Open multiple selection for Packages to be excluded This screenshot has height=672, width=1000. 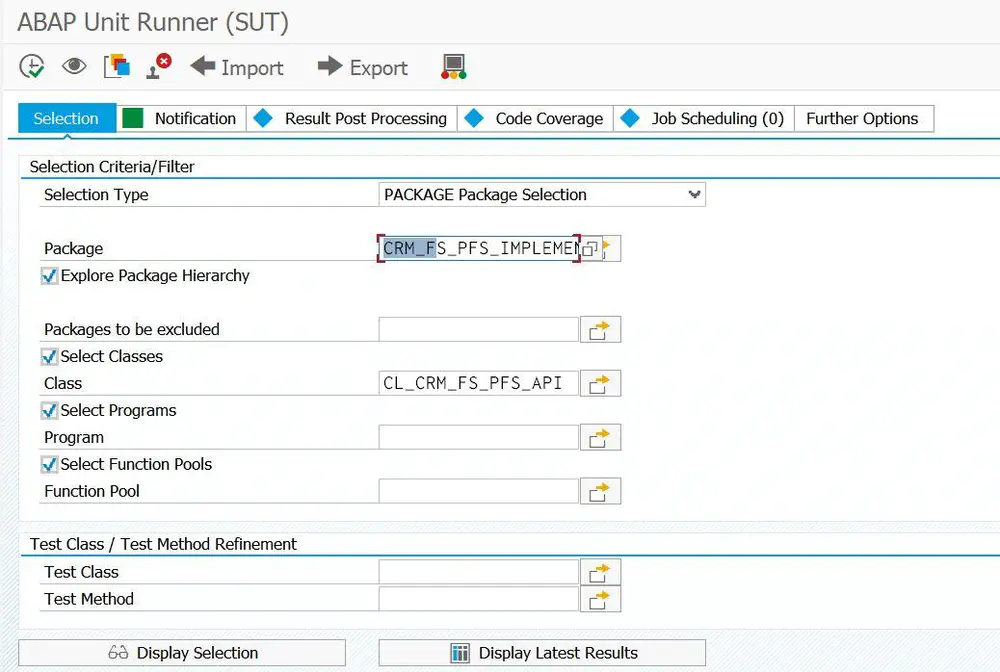pos(600,330)
